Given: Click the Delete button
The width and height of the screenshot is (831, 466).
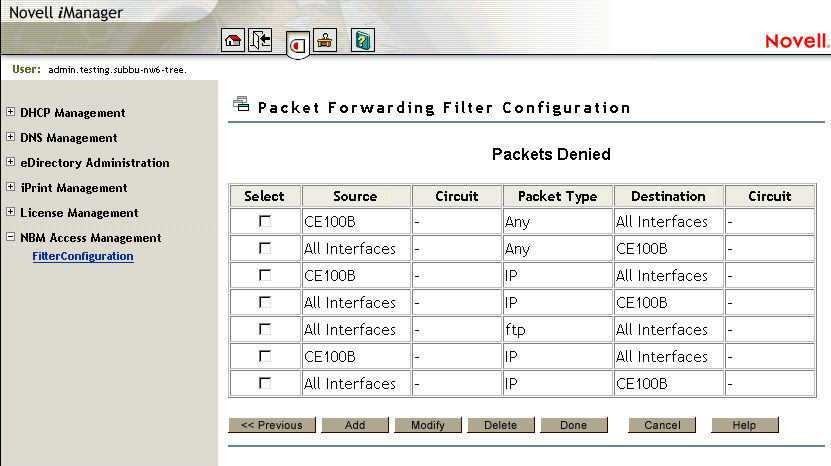Looking at the screenshot, I should click(x=501, y=425).
